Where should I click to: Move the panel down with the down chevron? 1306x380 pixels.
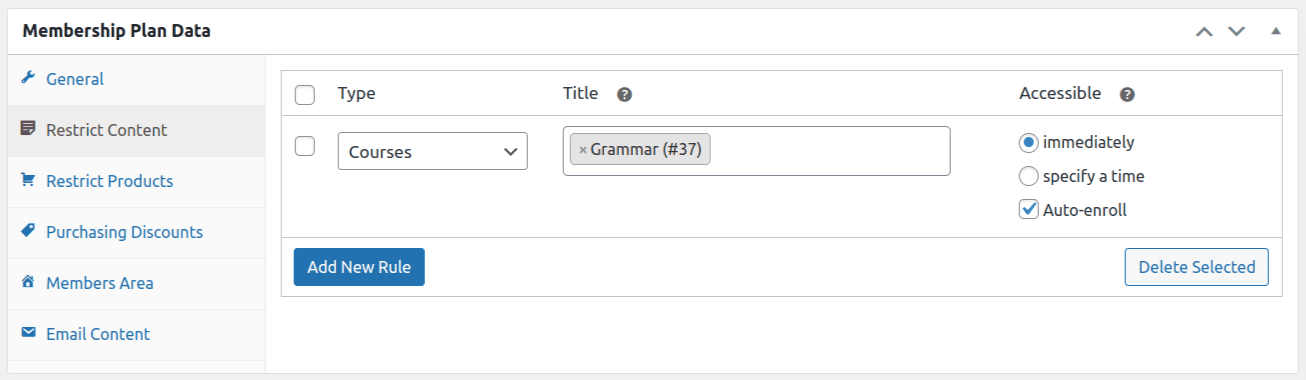click(x=1237, y=31)
